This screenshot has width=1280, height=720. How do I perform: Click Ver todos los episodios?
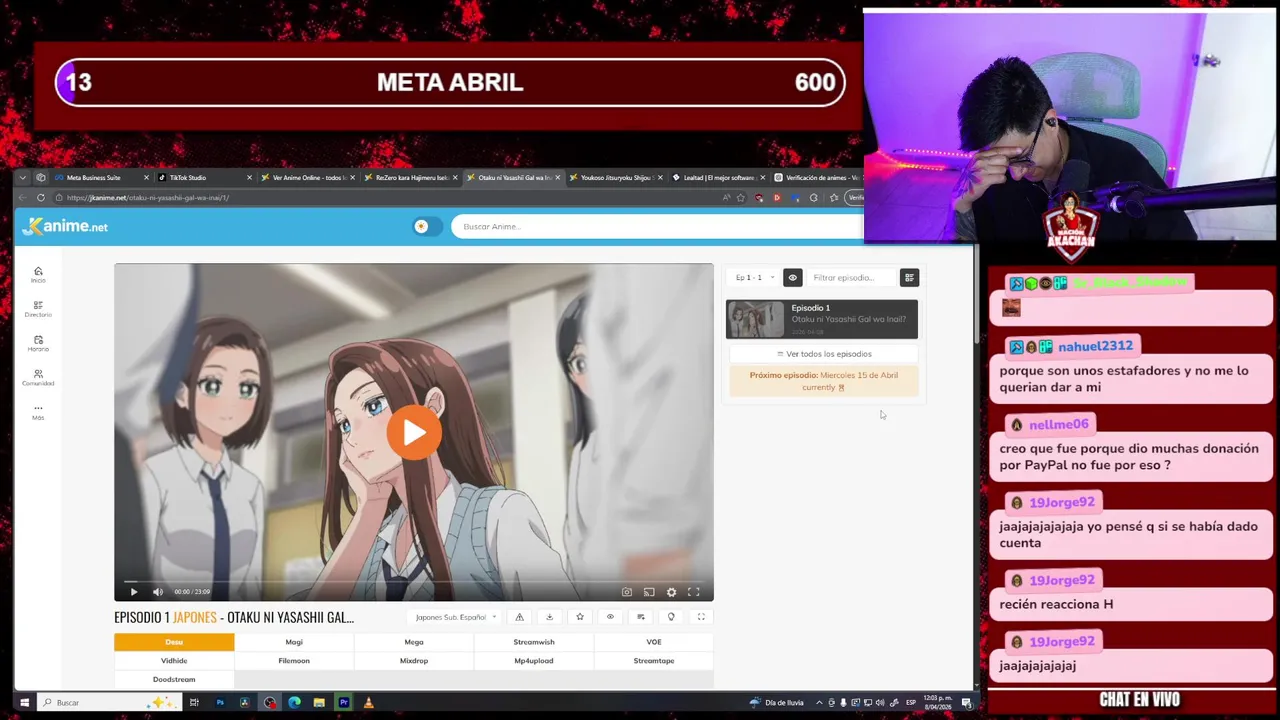[823, 354]
